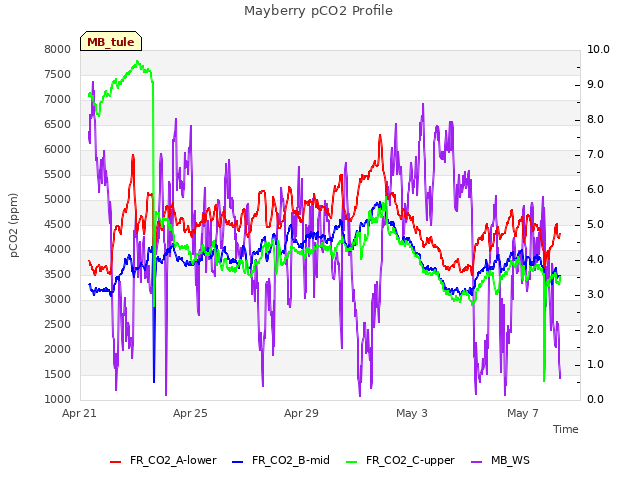Click the 5500 left axis value
640x480 pixels.
tap(58, 174)
